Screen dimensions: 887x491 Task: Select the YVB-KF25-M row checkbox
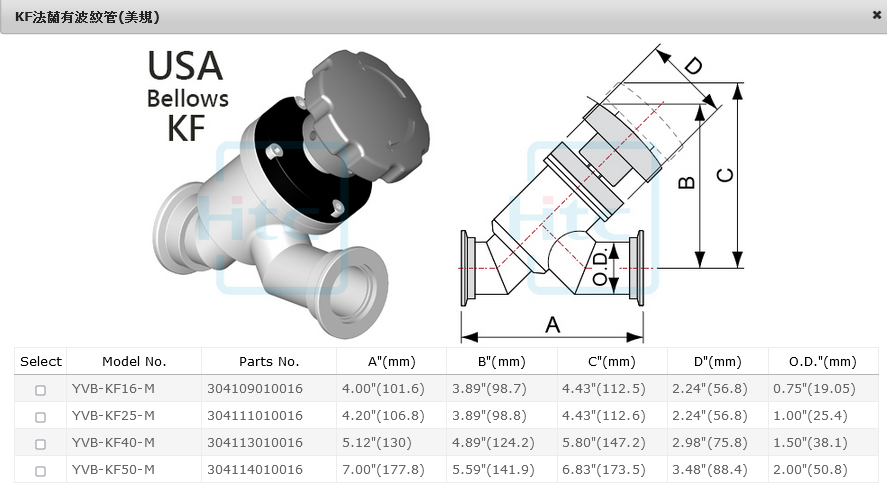(x=40, y=417)
